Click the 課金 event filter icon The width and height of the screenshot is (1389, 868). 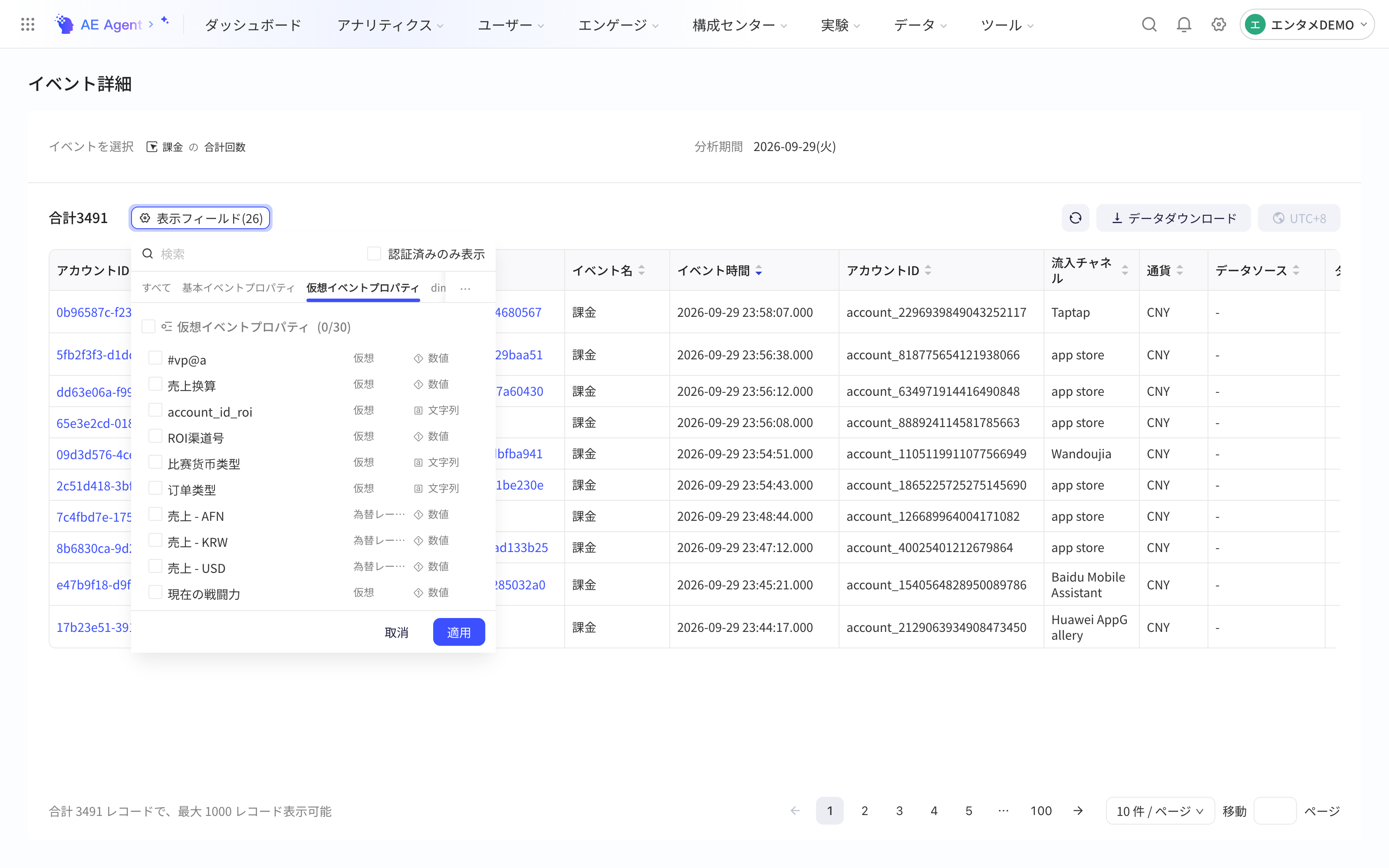(x=151, y=147)
